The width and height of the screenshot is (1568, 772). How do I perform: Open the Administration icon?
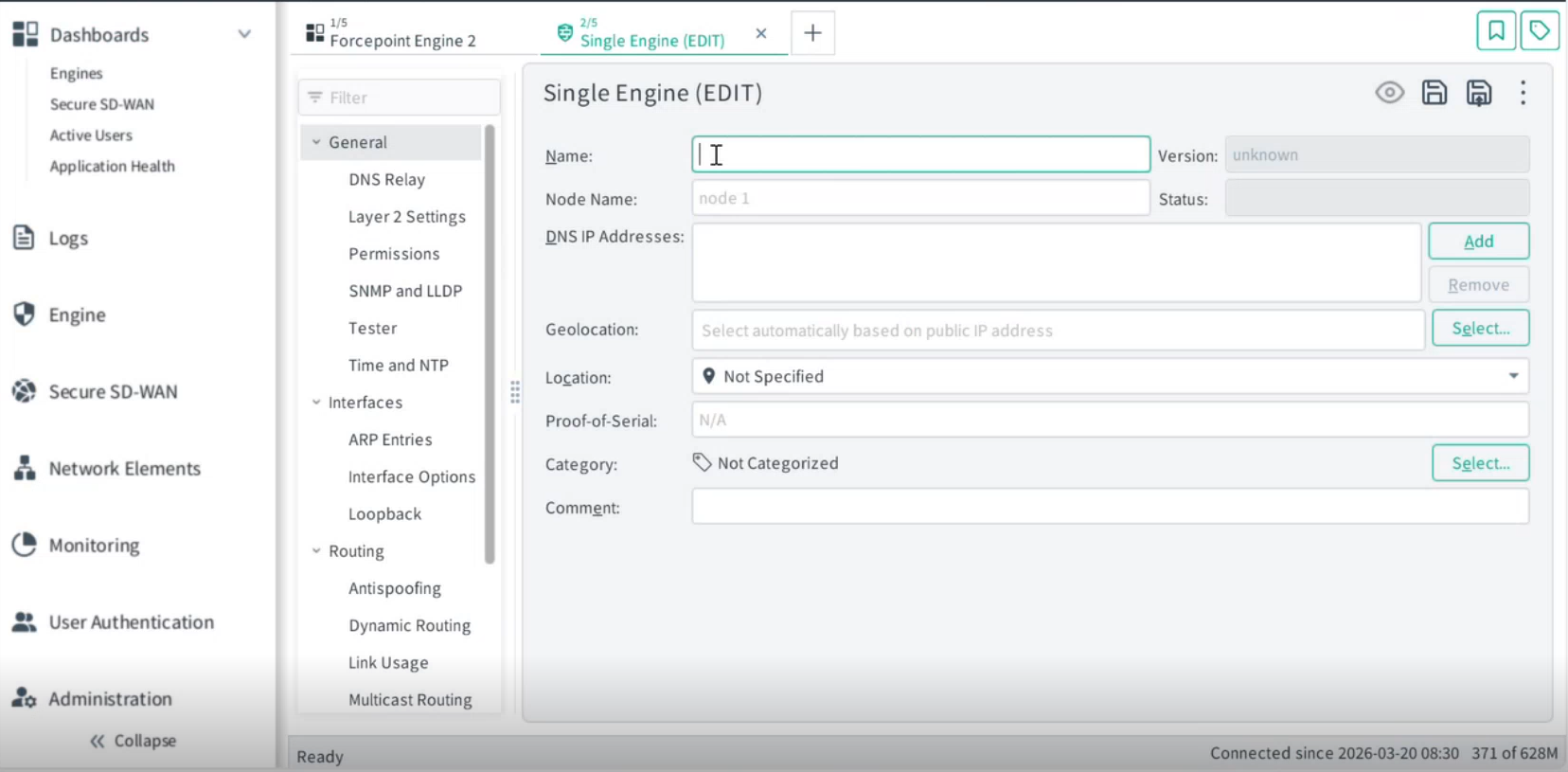24,698
